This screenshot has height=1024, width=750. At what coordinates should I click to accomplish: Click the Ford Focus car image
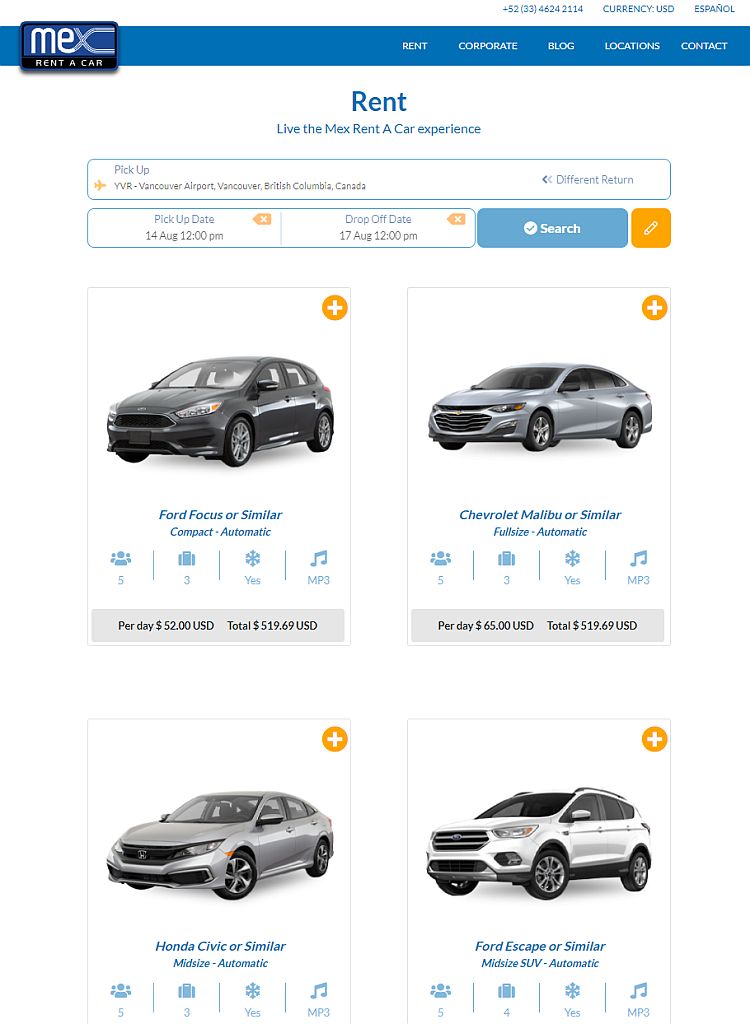click(x=220, y=411)
